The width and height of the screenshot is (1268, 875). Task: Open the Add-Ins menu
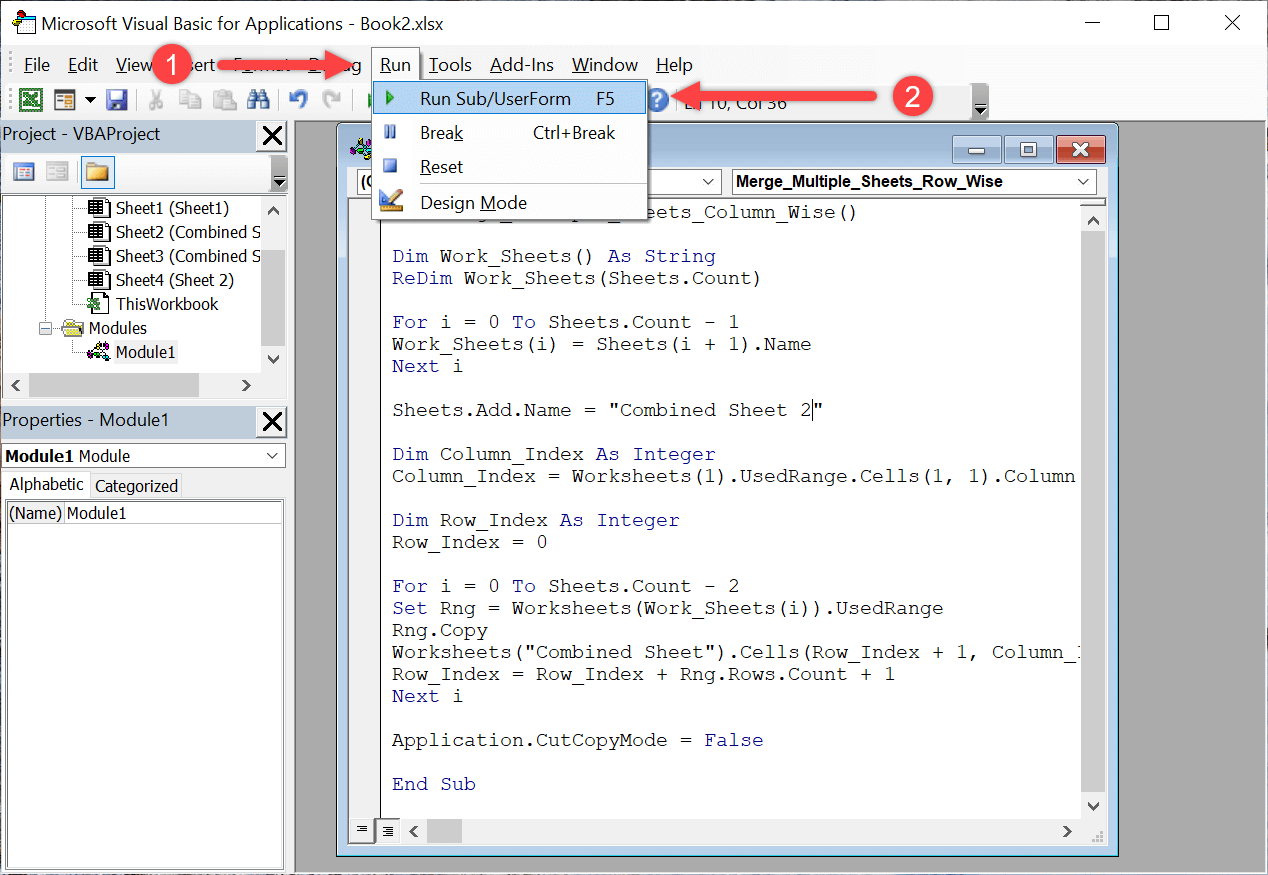pos(522,65)
